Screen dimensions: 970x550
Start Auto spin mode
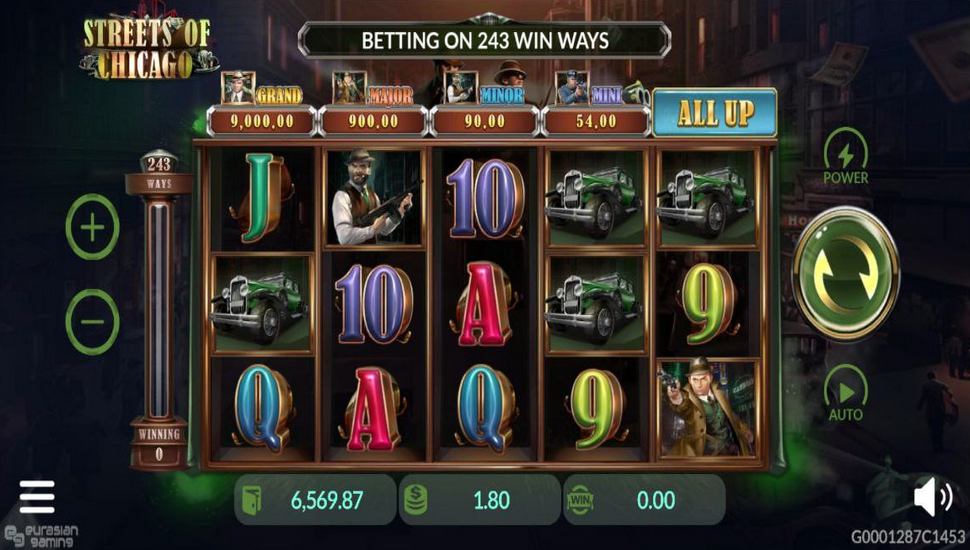(x=845, y=393)
